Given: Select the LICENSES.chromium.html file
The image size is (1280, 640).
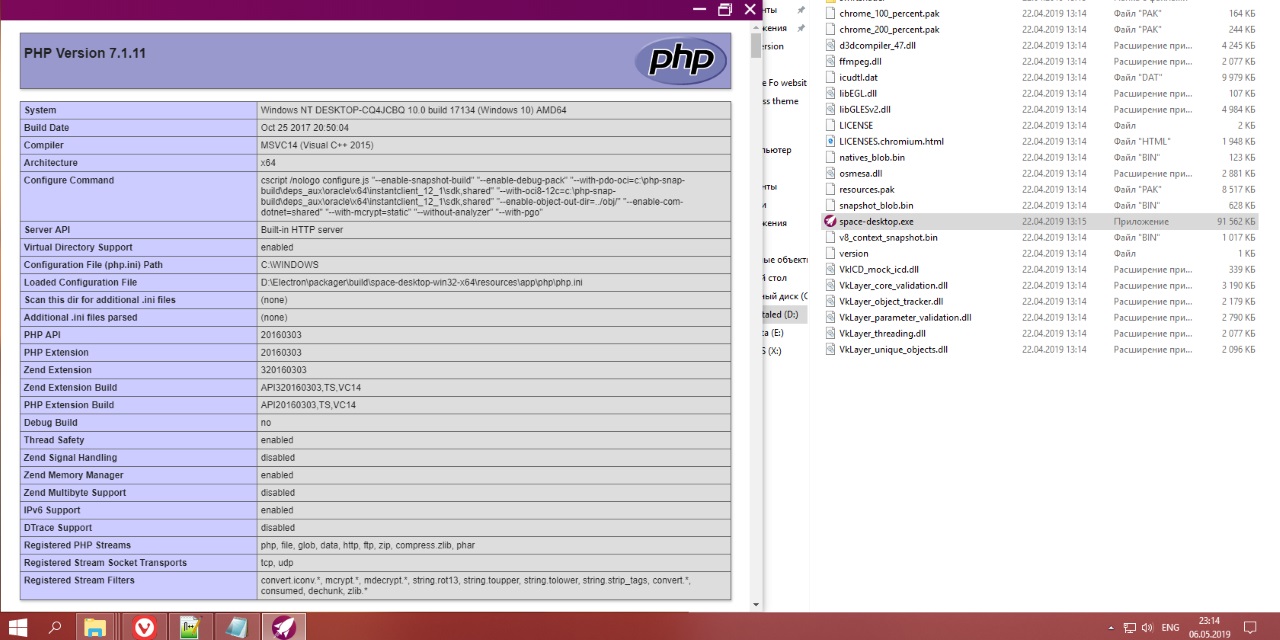Looking at the screenshot, I should pos(891,141).
